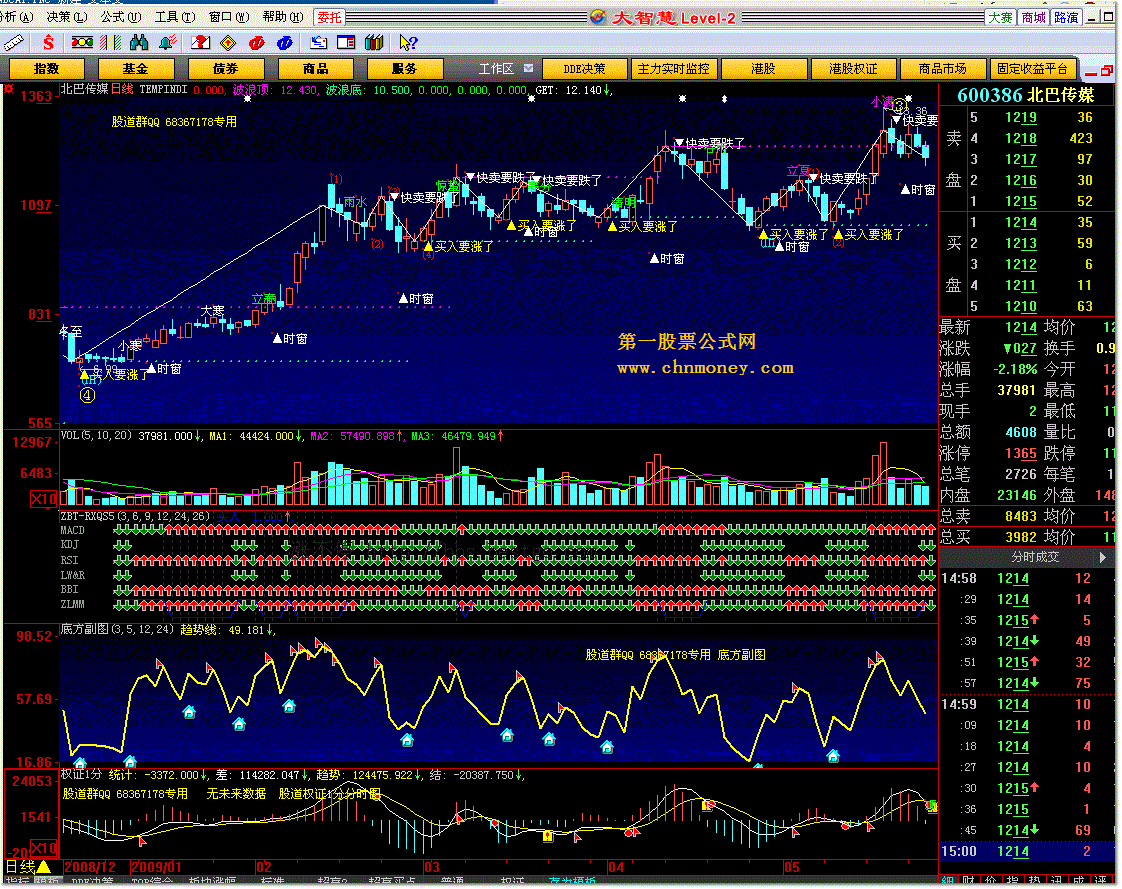The height and width of the screenshot is (889, 1122).
Task: Click the circled number 4 wave marker
Action: tap(87, 395)
